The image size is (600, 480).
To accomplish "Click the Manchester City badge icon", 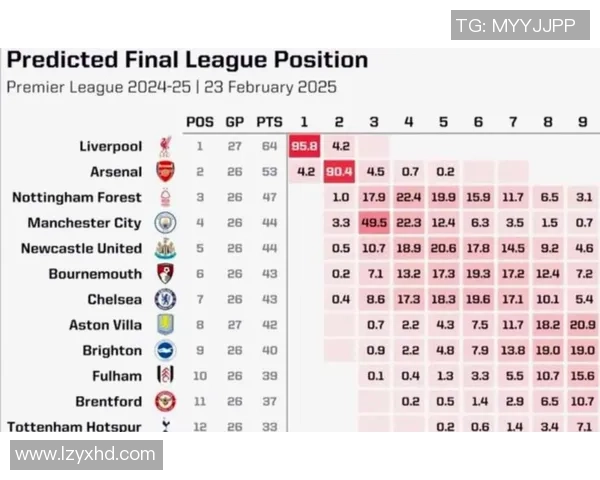I will tap(165, 223).
